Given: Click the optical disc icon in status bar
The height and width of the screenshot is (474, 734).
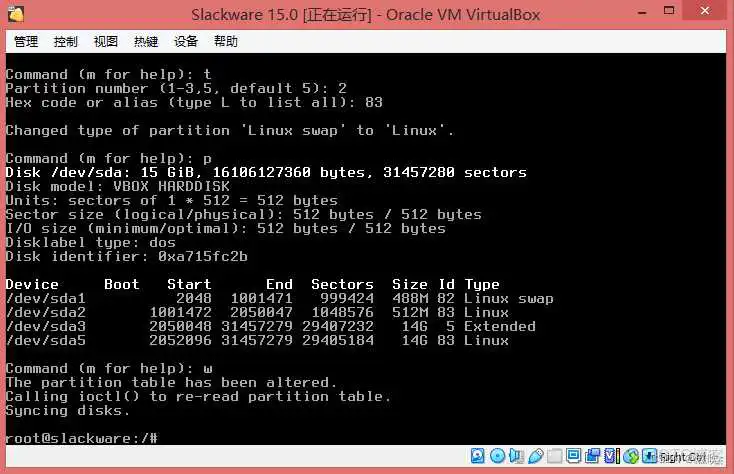Looking at the screenshot, I should (x=497, y=456).
